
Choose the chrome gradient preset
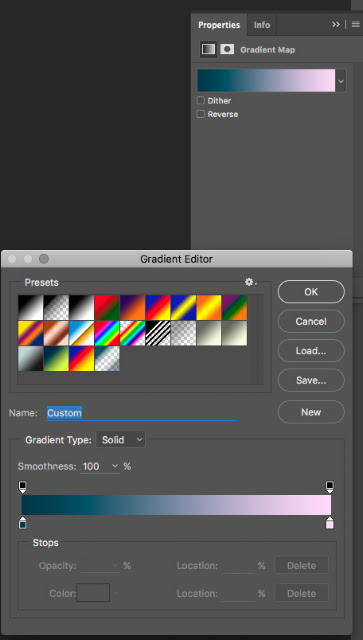(x=82, y=333)
